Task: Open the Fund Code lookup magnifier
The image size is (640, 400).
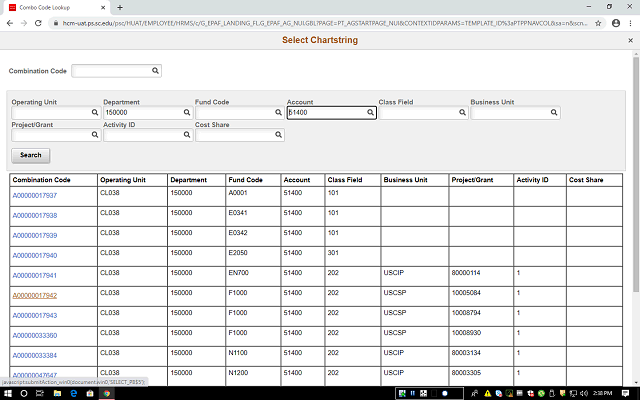Action: pos(278,112)
